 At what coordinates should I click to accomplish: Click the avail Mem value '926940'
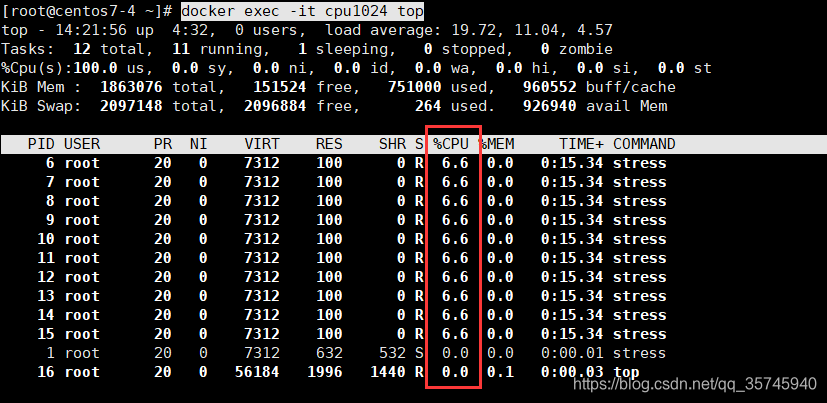[550, 106]
